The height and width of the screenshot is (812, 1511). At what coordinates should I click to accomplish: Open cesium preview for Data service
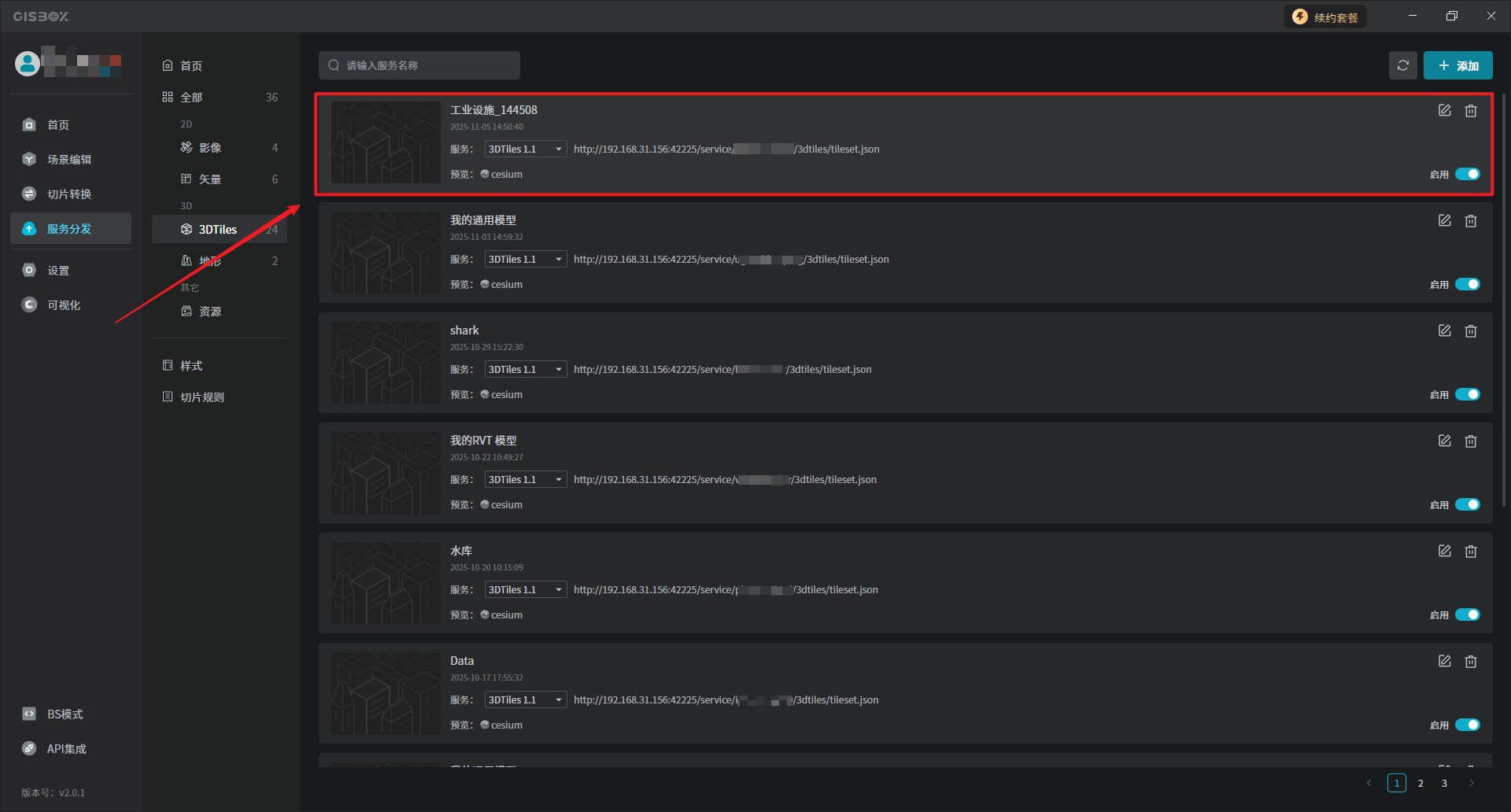[505, 725]
